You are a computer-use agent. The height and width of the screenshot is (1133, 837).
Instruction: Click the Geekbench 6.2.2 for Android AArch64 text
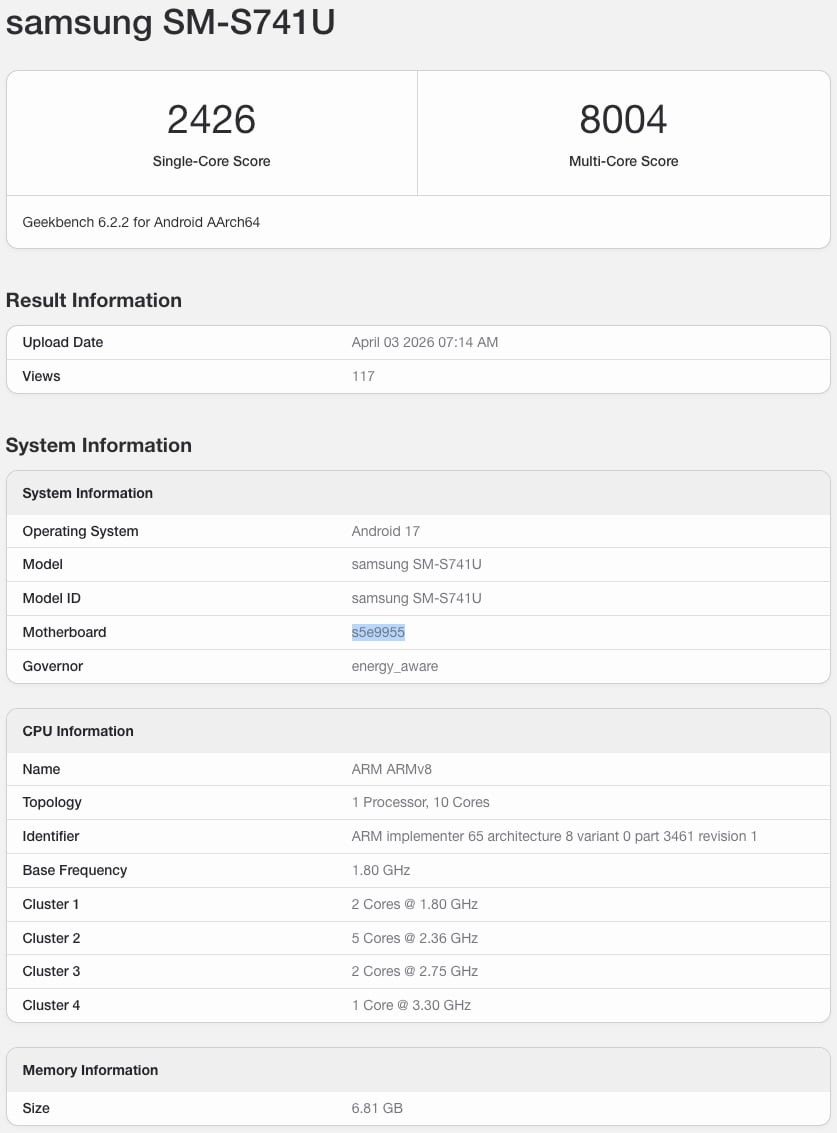coord(141,222)
